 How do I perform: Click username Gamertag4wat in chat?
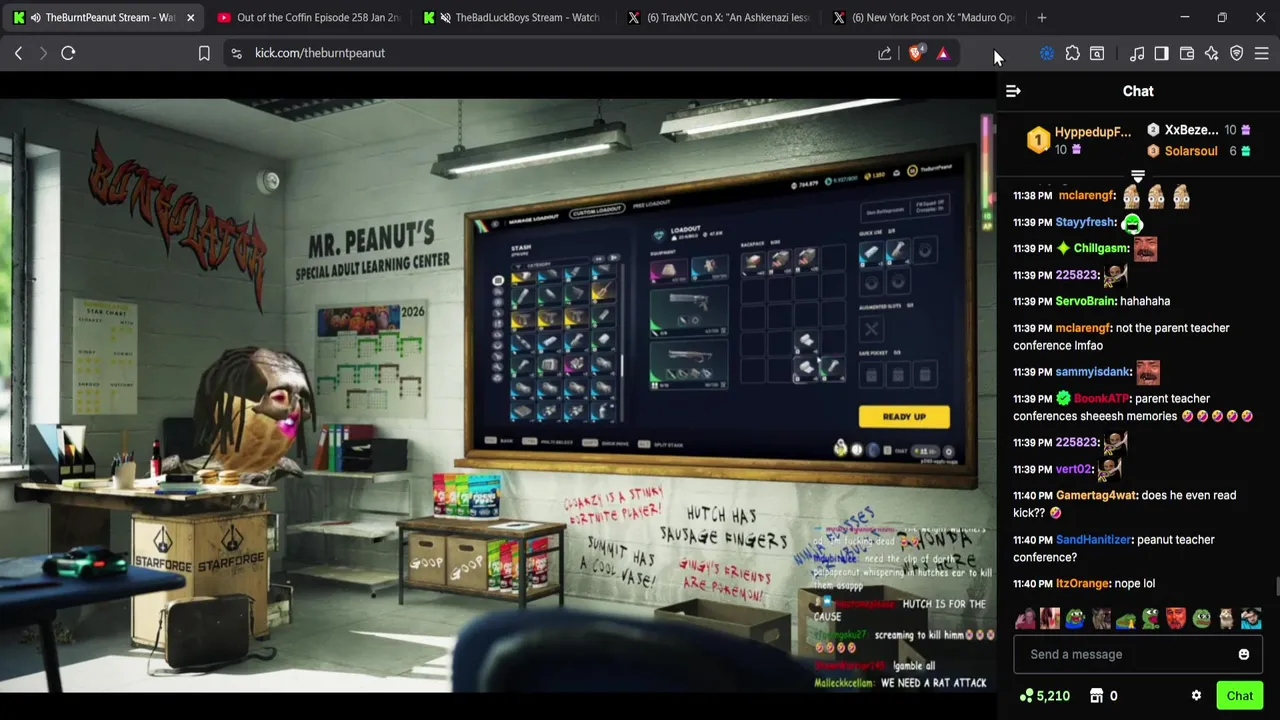point(1096,495)
